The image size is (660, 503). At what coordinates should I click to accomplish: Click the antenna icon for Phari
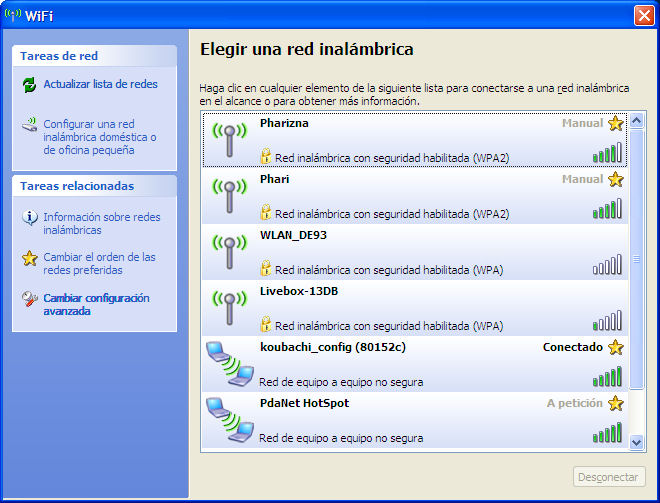229,196
